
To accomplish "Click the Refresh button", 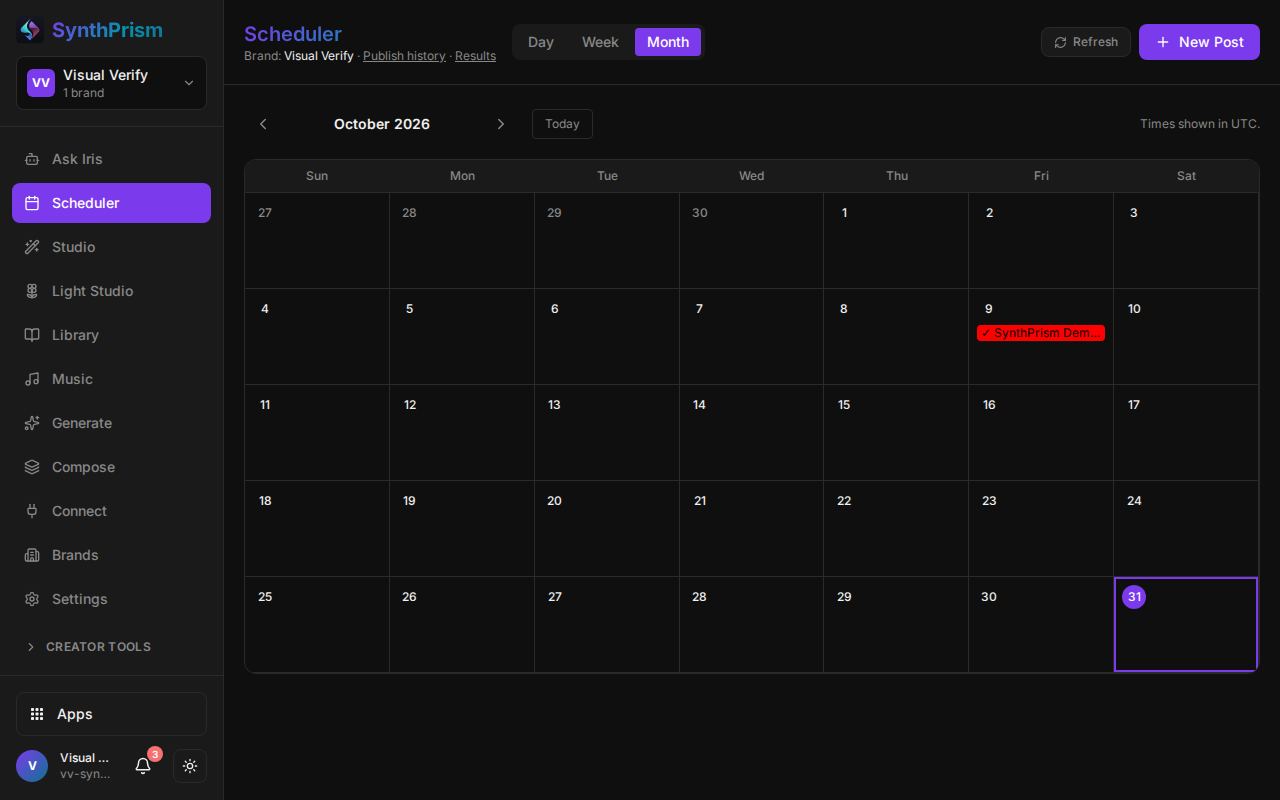I will click(x=1086, y=42).
